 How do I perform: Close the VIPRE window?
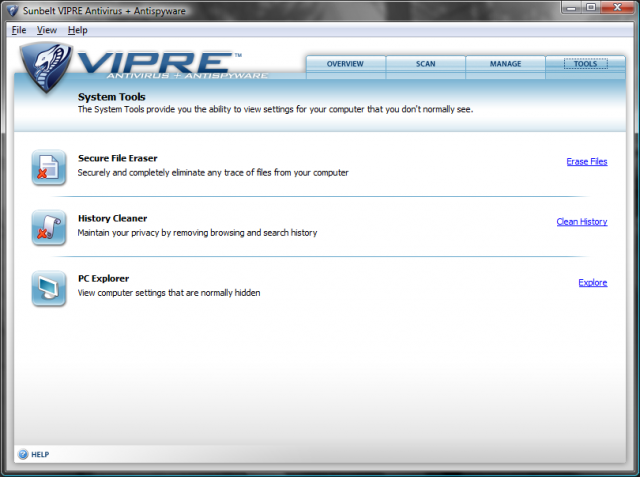(617, 8)
